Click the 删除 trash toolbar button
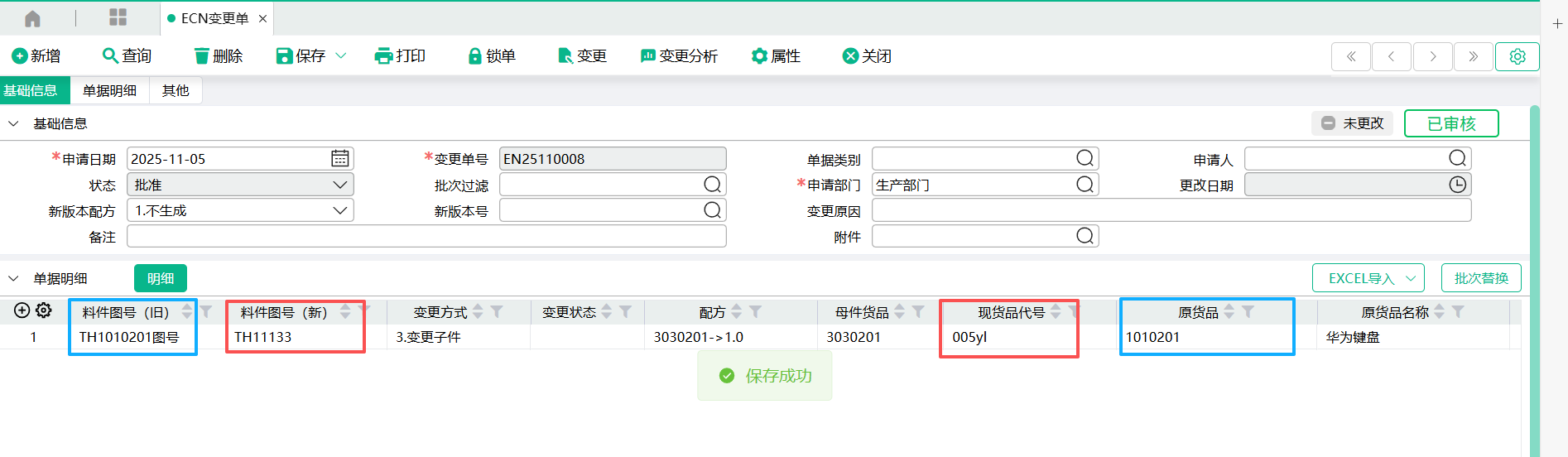The image size is (1568, 457). pyautogui.click(x=218, y=55)
